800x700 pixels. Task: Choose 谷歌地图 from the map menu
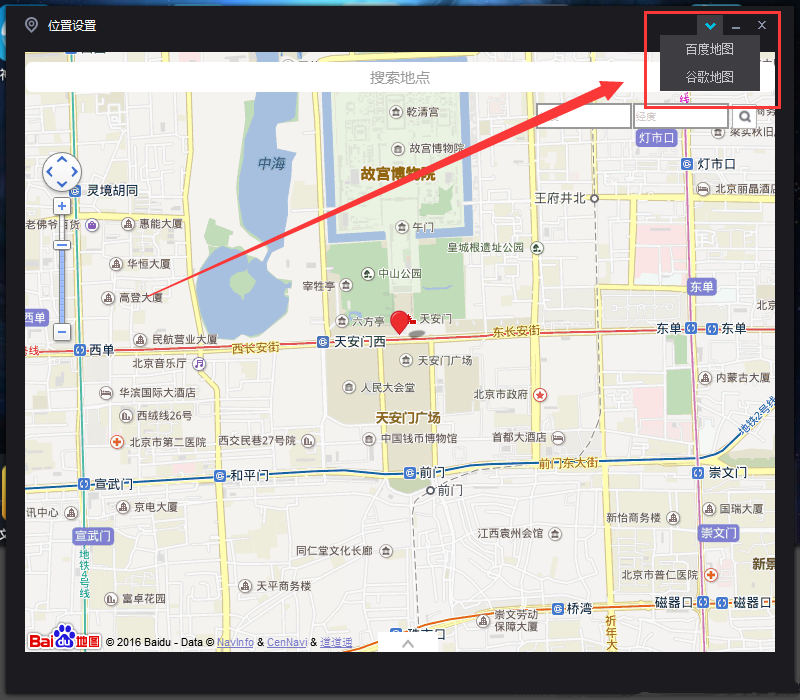point(709,77)
